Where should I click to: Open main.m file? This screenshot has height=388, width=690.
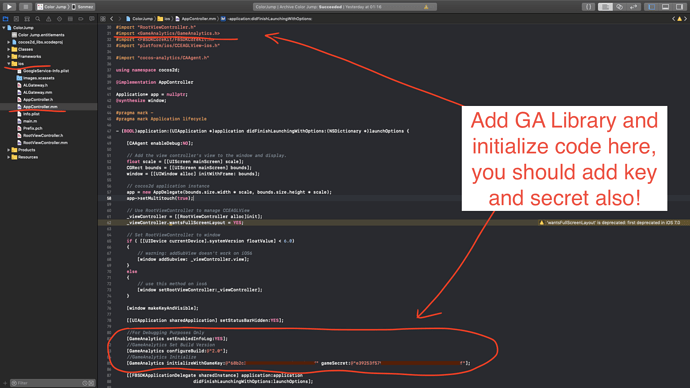[27, 121]
